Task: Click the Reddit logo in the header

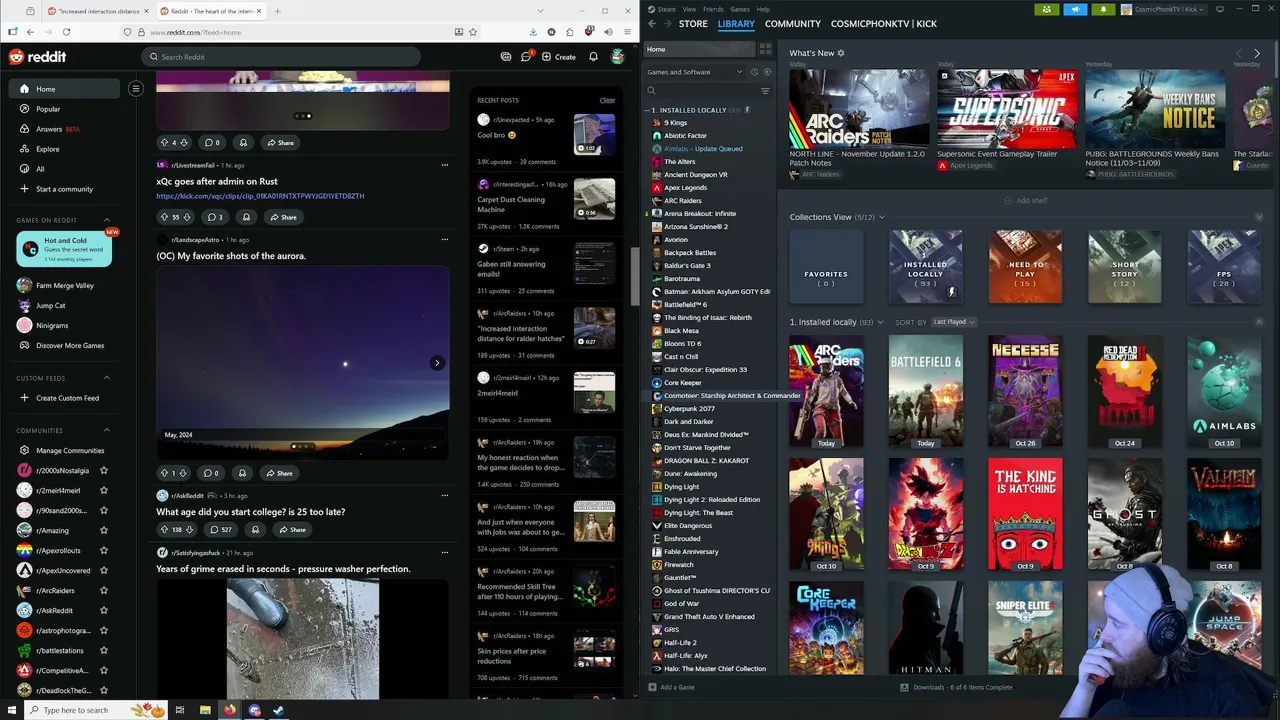Action: [x=37, y=57]
